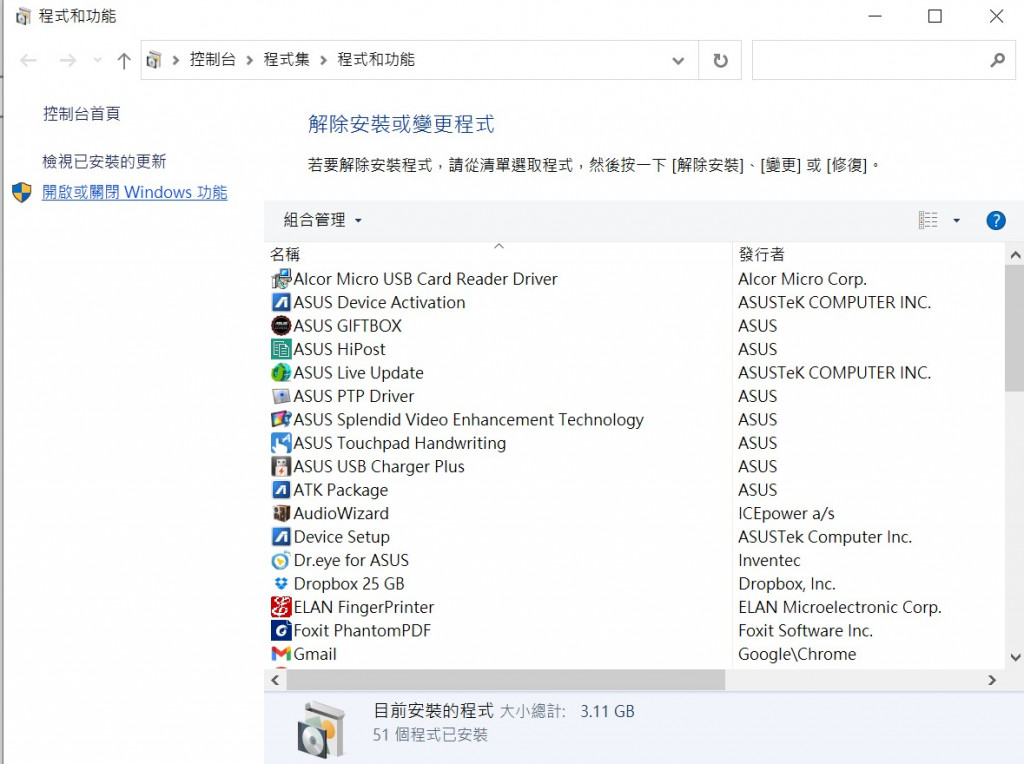Click the ASUS Live Update globe icon
1024x764 pixels.
[x=281, y=373]
